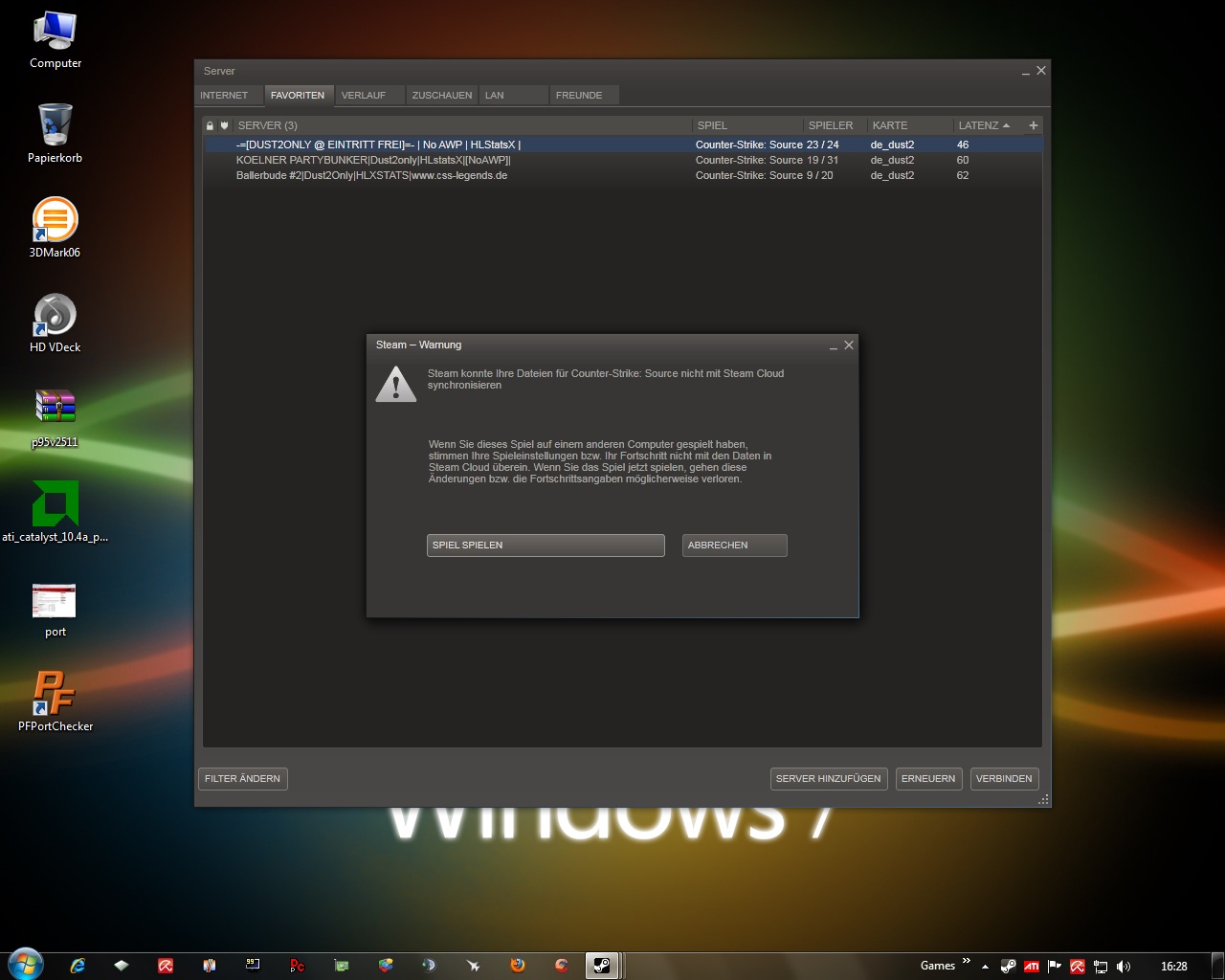Open the Steam tray icon
The width and height of the screenshot is (1225, 980).
point(1008,967)
